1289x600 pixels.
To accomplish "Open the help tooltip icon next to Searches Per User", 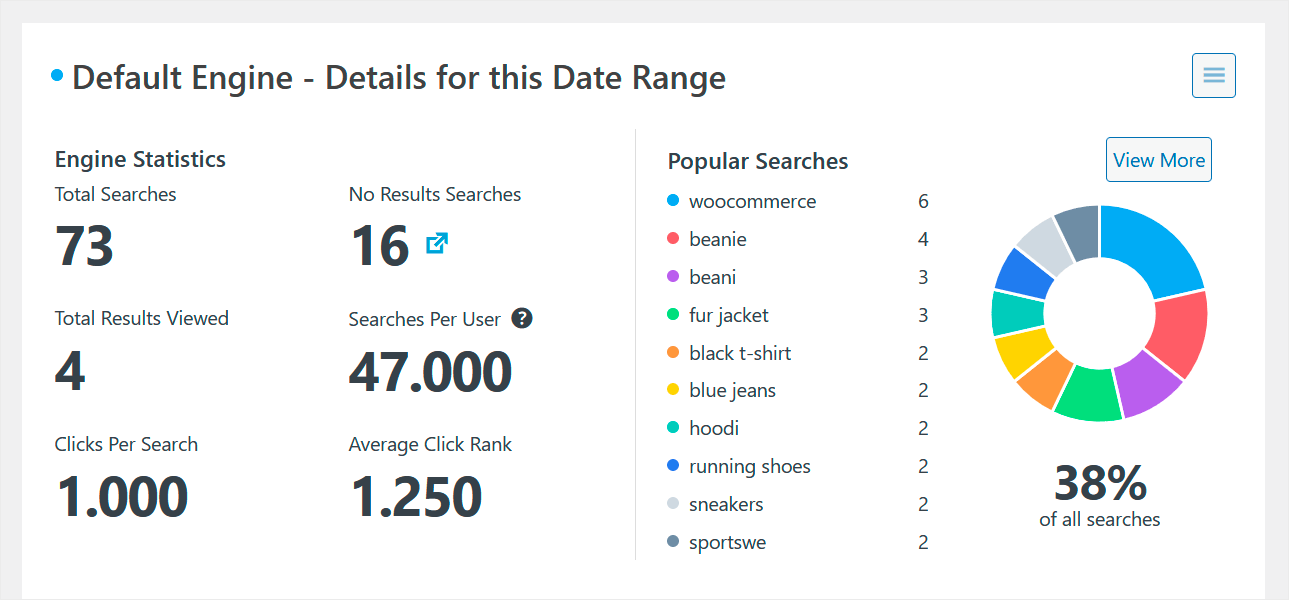I will pyautogui.click(x=521, y=318).
